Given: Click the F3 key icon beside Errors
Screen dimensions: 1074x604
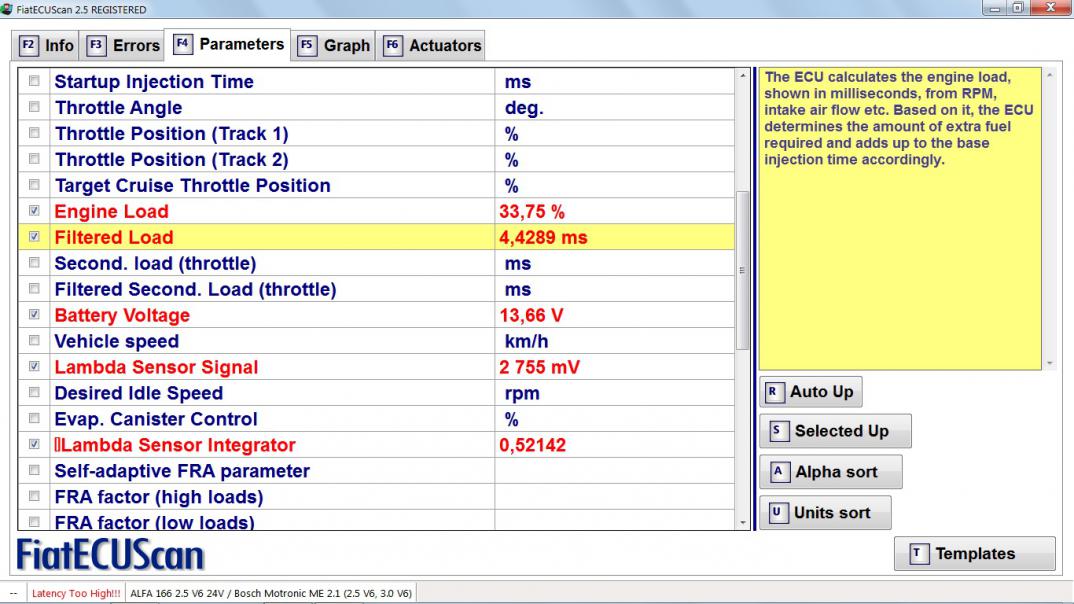Looking at the screenshot, I should [97, 46].
